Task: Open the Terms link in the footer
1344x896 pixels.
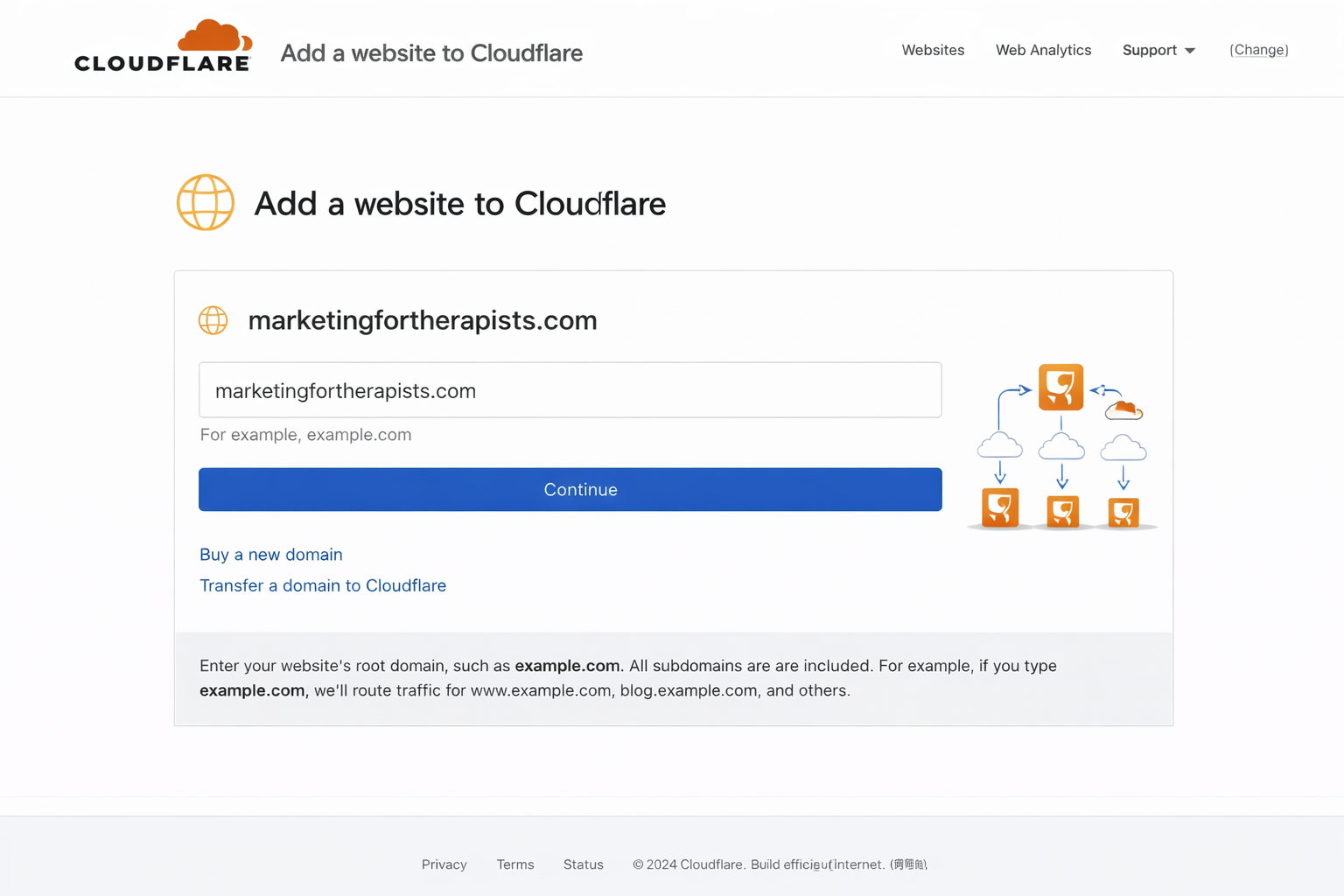Action: tap(514, 864)
